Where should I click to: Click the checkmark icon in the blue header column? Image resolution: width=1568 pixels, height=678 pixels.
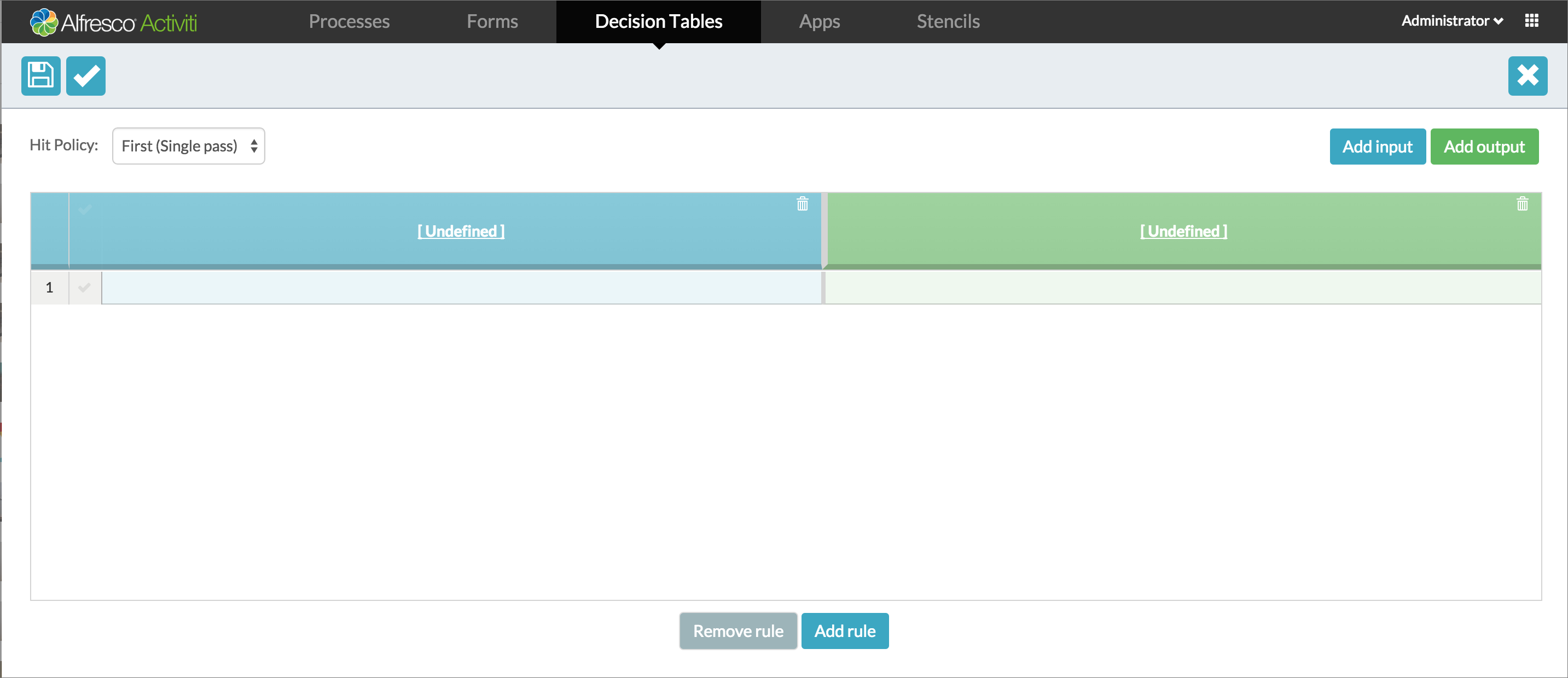coord(85,210)
